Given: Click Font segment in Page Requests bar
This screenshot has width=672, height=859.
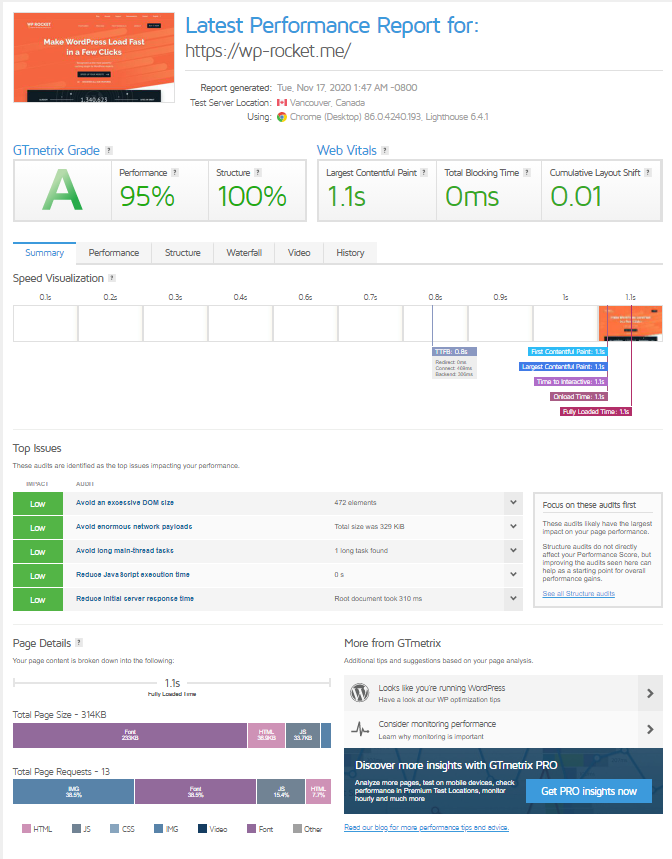Looking at the screenshot, I should tap(196, 792).
